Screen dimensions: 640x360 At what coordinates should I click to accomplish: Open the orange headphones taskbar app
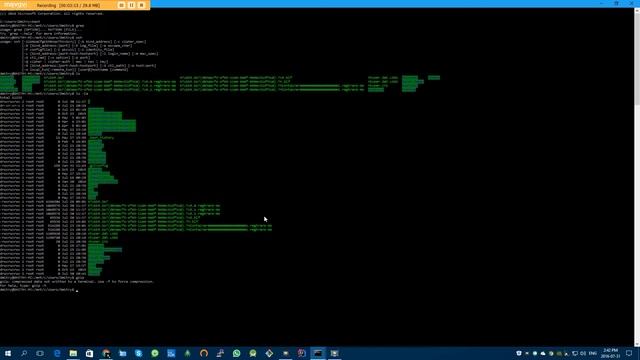click(204, 353)
